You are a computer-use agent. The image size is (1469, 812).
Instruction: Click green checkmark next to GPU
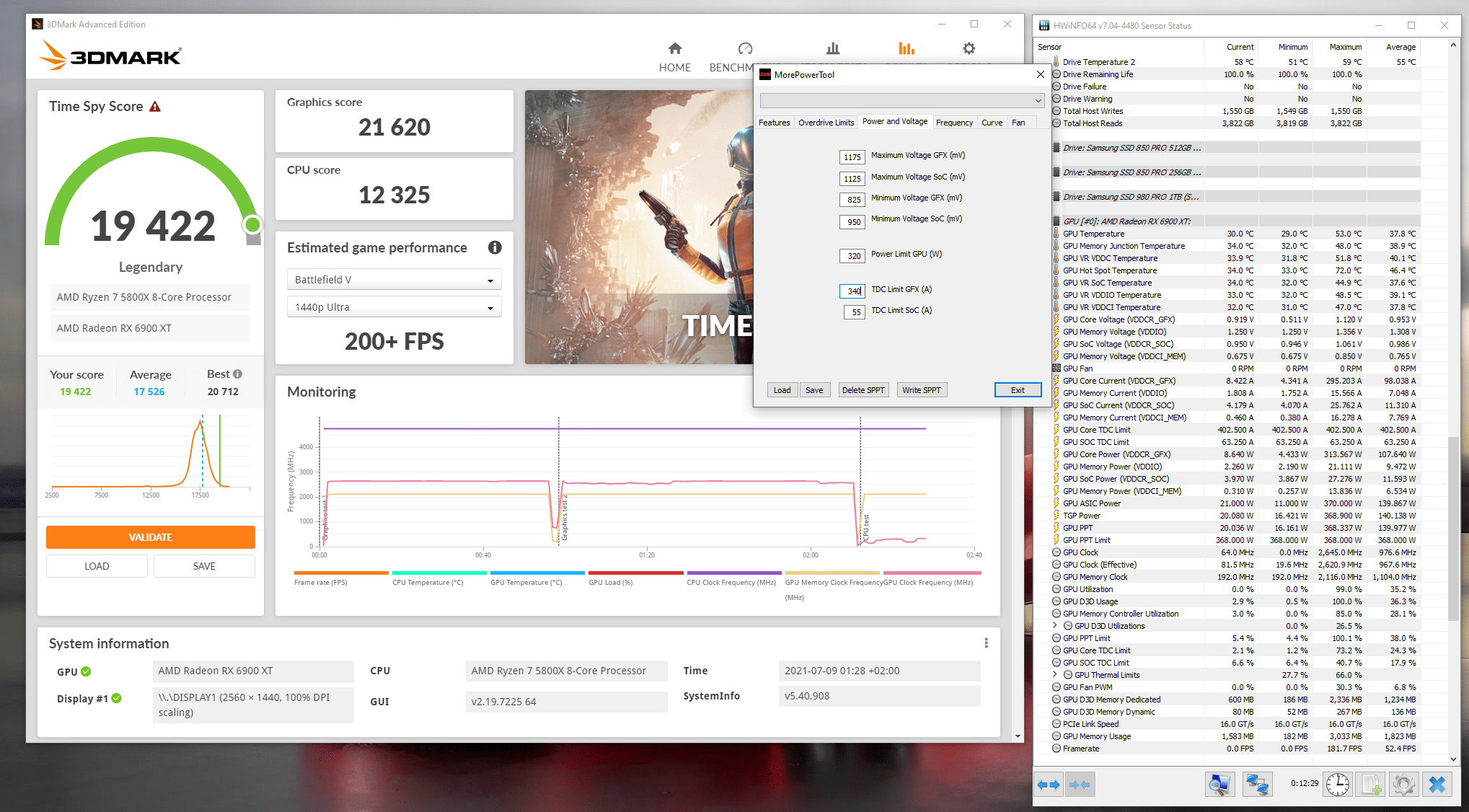[x=86, y=671]
